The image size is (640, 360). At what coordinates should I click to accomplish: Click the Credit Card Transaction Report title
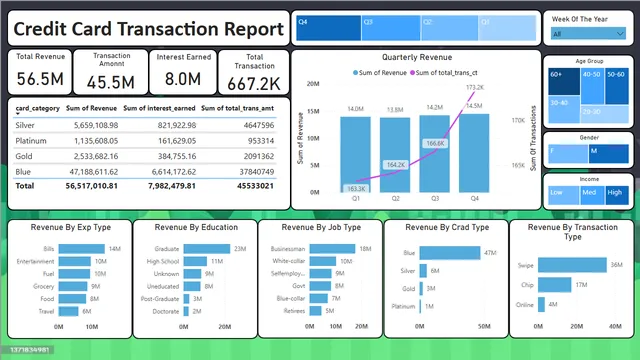149,29
